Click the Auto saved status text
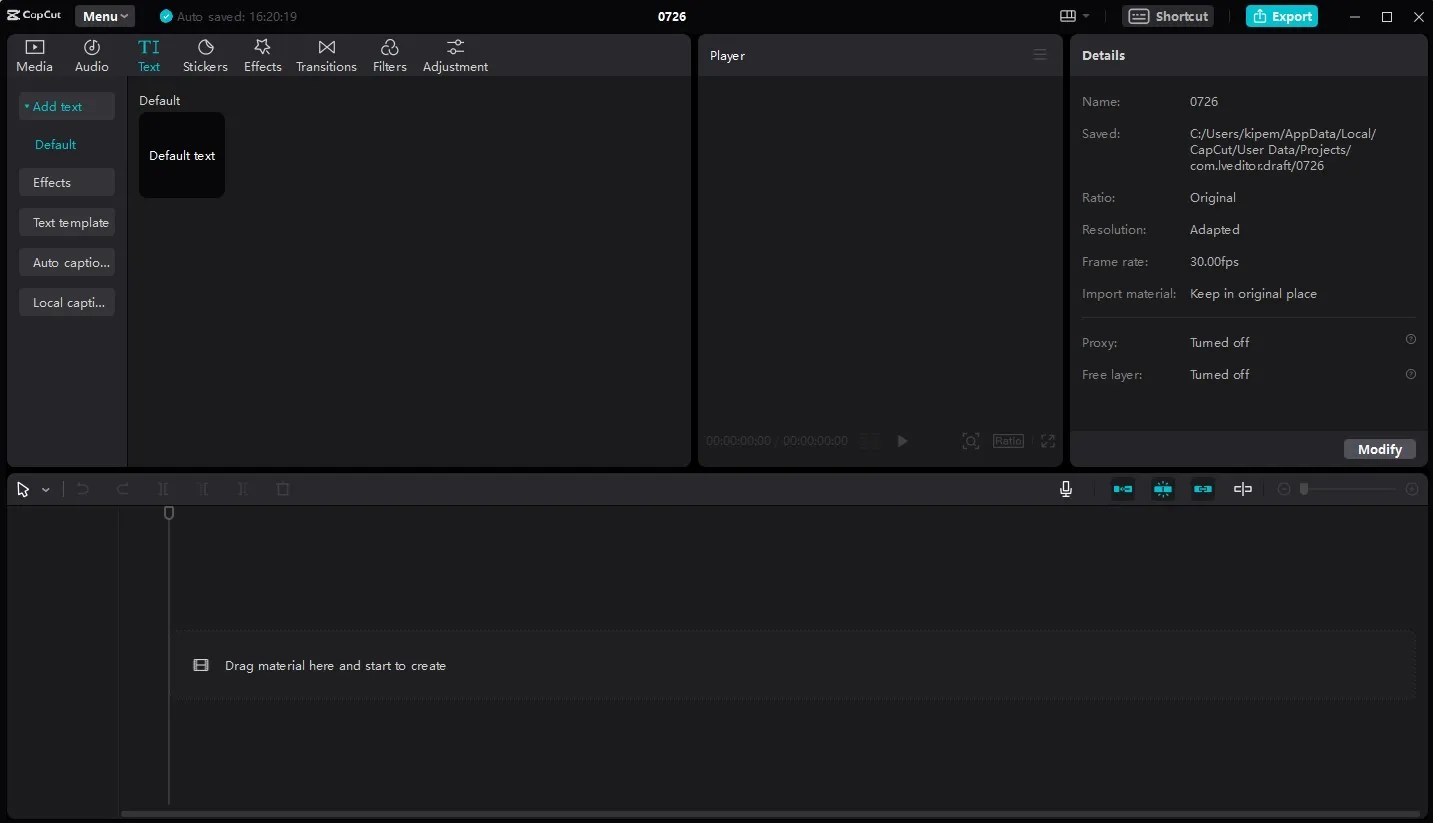This screenshot has width=1433, height=823. tap(236, 16)
